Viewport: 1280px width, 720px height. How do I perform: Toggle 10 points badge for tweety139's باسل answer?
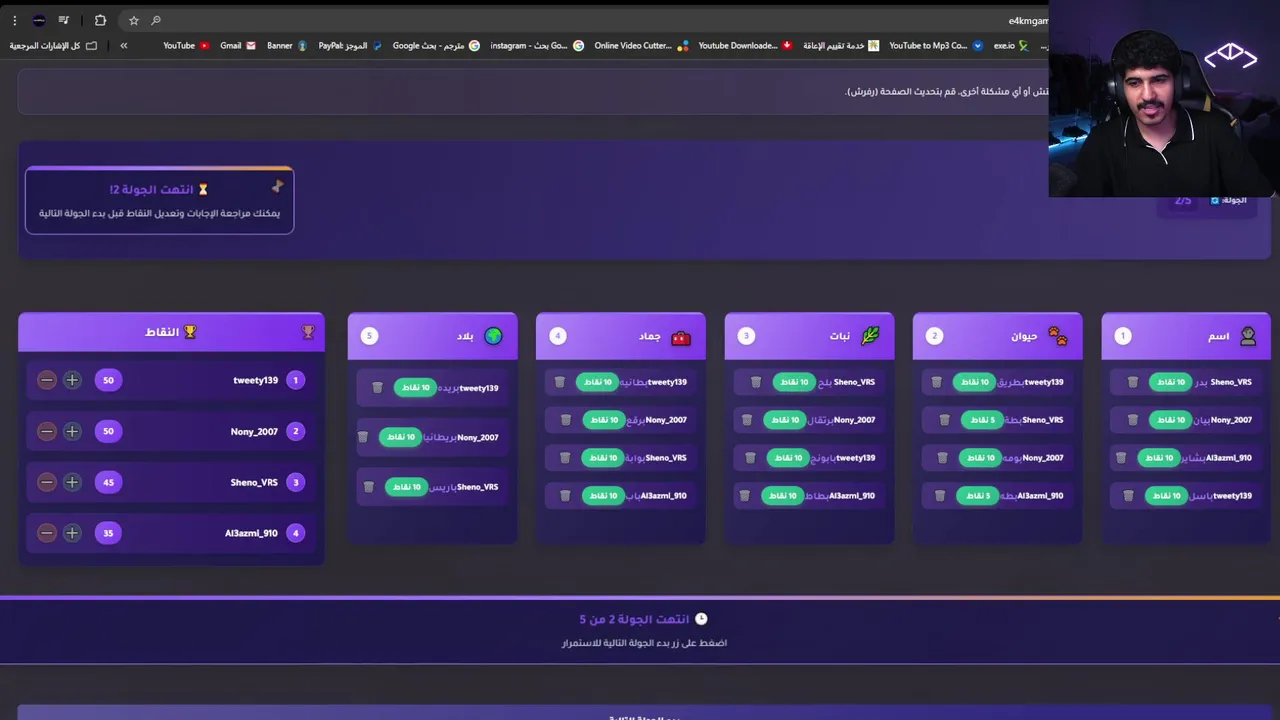coord(1167,496)
